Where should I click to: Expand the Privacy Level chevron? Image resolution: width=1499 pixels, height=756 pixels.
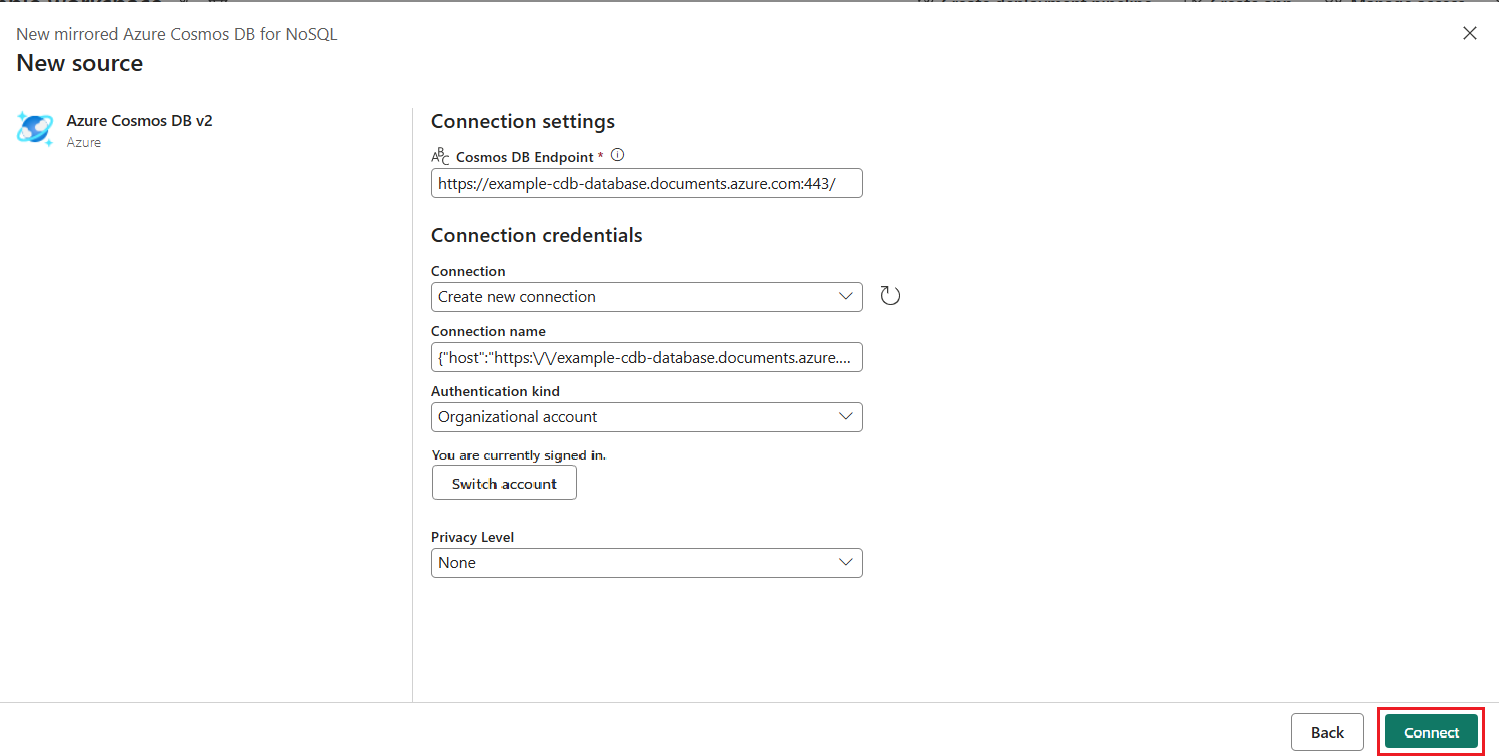845,562
